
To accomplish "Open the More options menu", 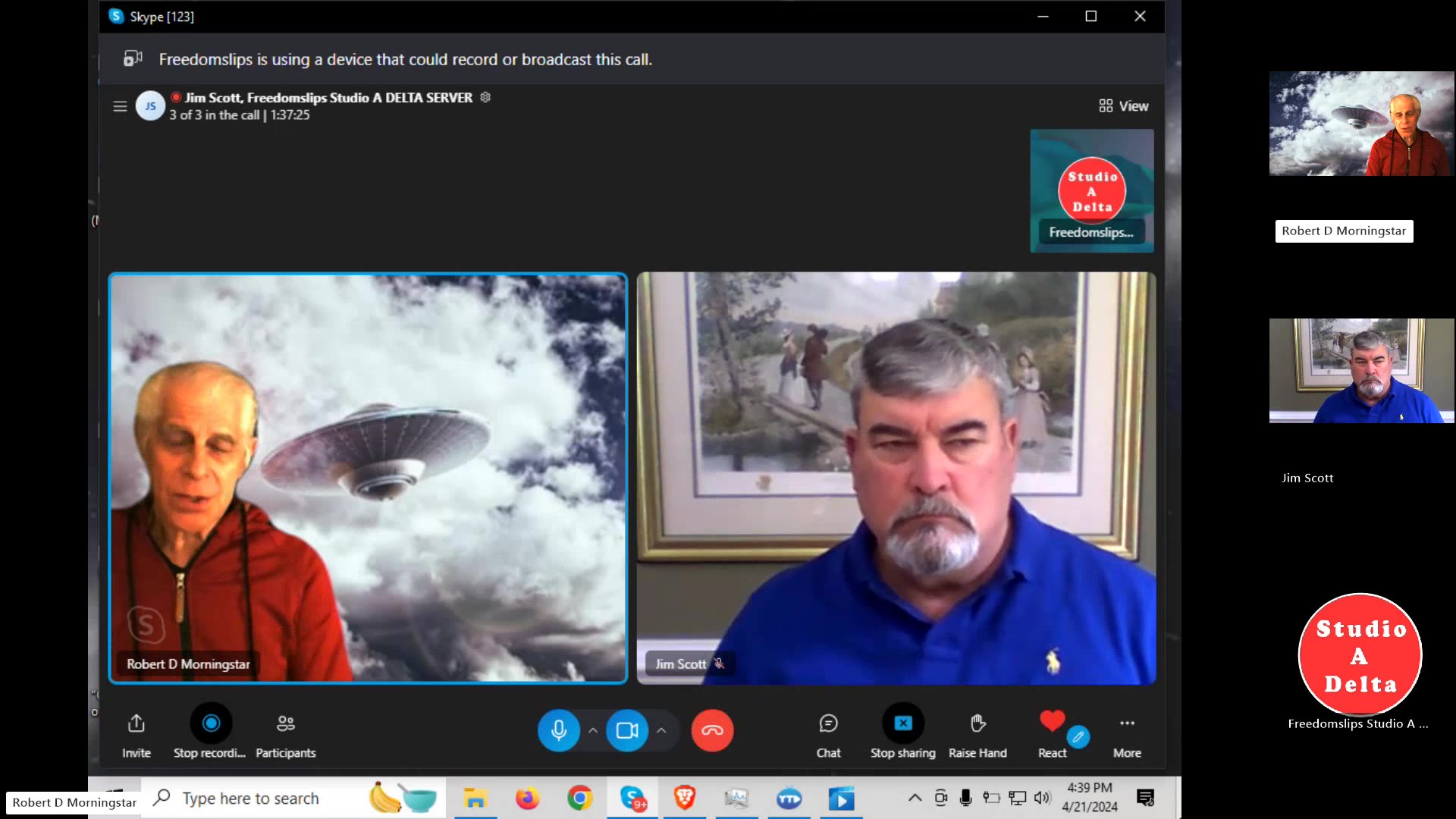I will 1127,723.
